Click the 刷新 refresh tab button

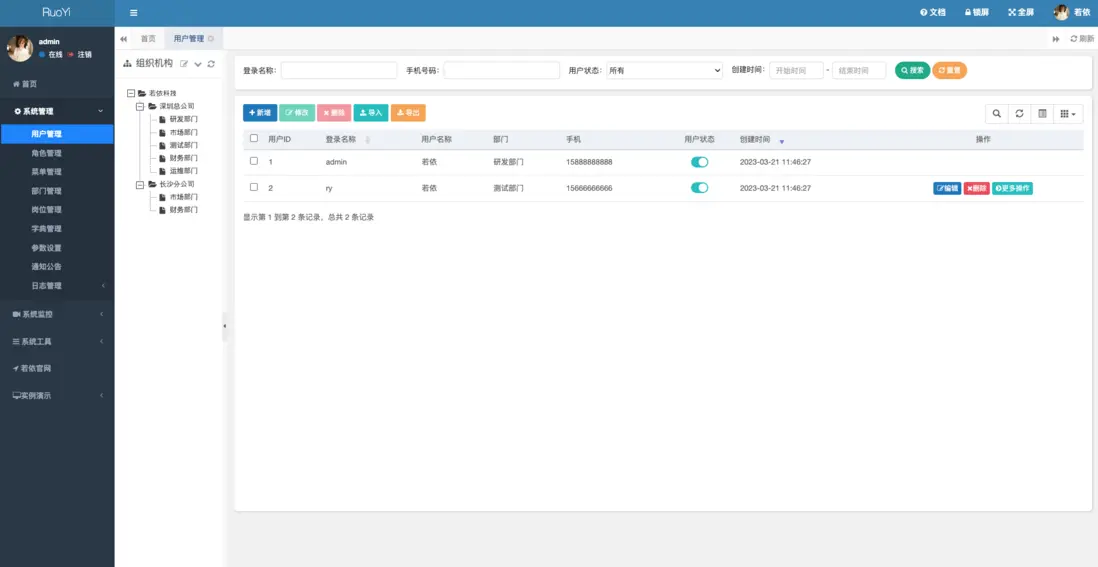[1082, 38]
